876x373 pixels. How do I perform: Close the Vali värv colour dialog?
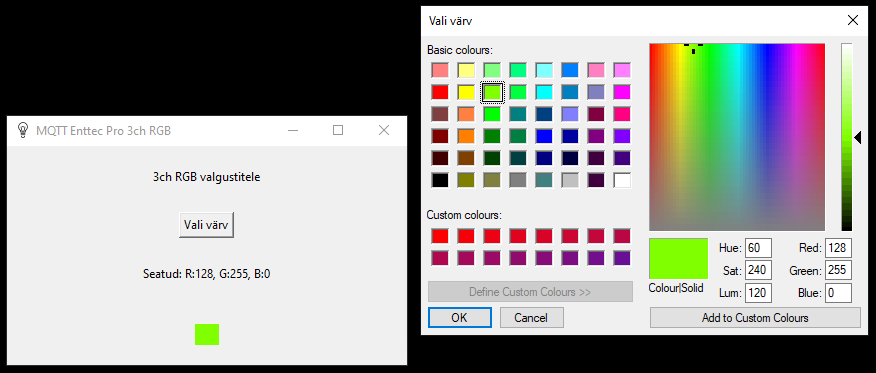coord(853,21)
